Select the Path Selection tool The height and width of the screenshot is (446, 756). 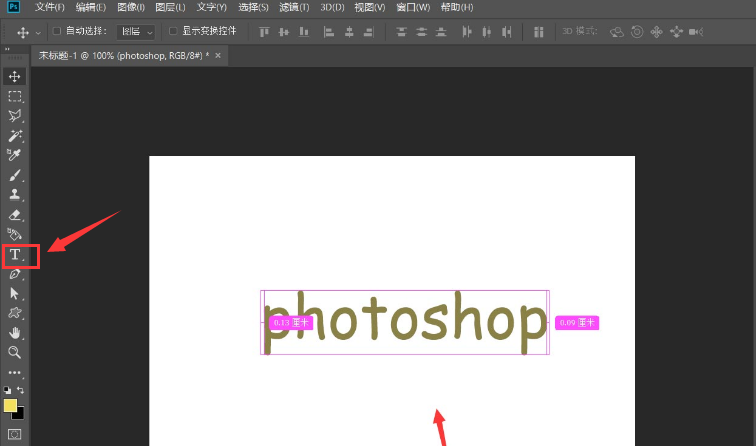[14, 294]
